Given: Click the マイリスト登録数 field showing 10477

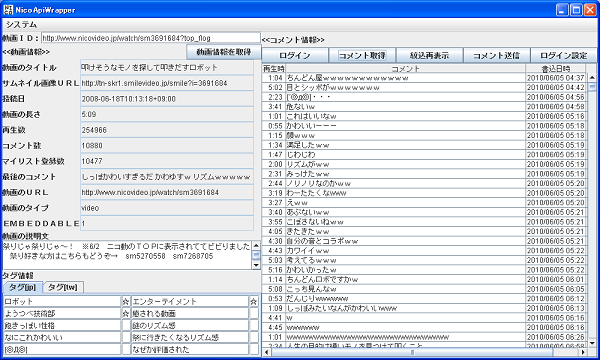Looking at the screenshot, I should coord(167,161).
